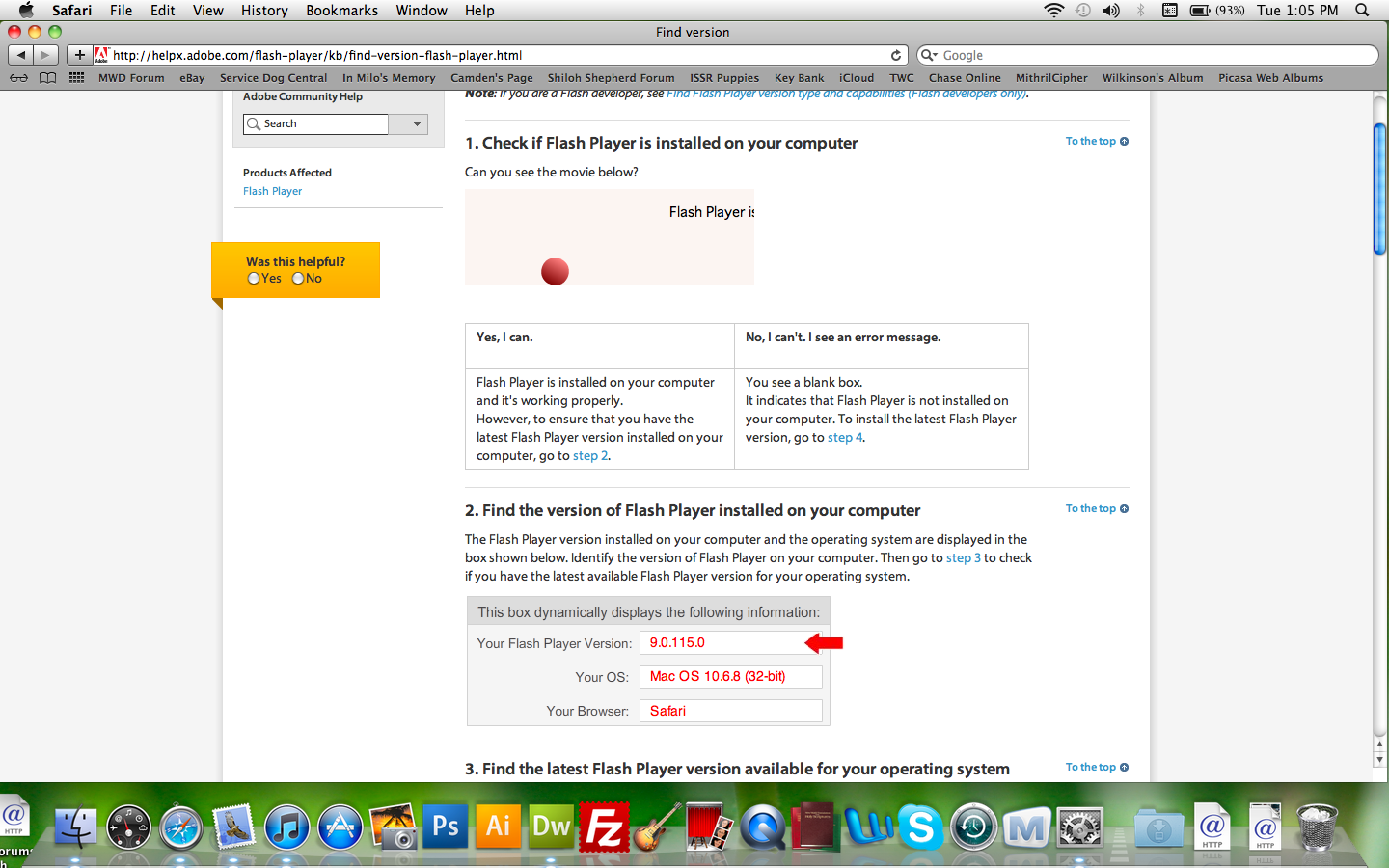This screenshot has width=1389, height=868.
Task: Open the volume control in menu bar
Action: 1111,11
